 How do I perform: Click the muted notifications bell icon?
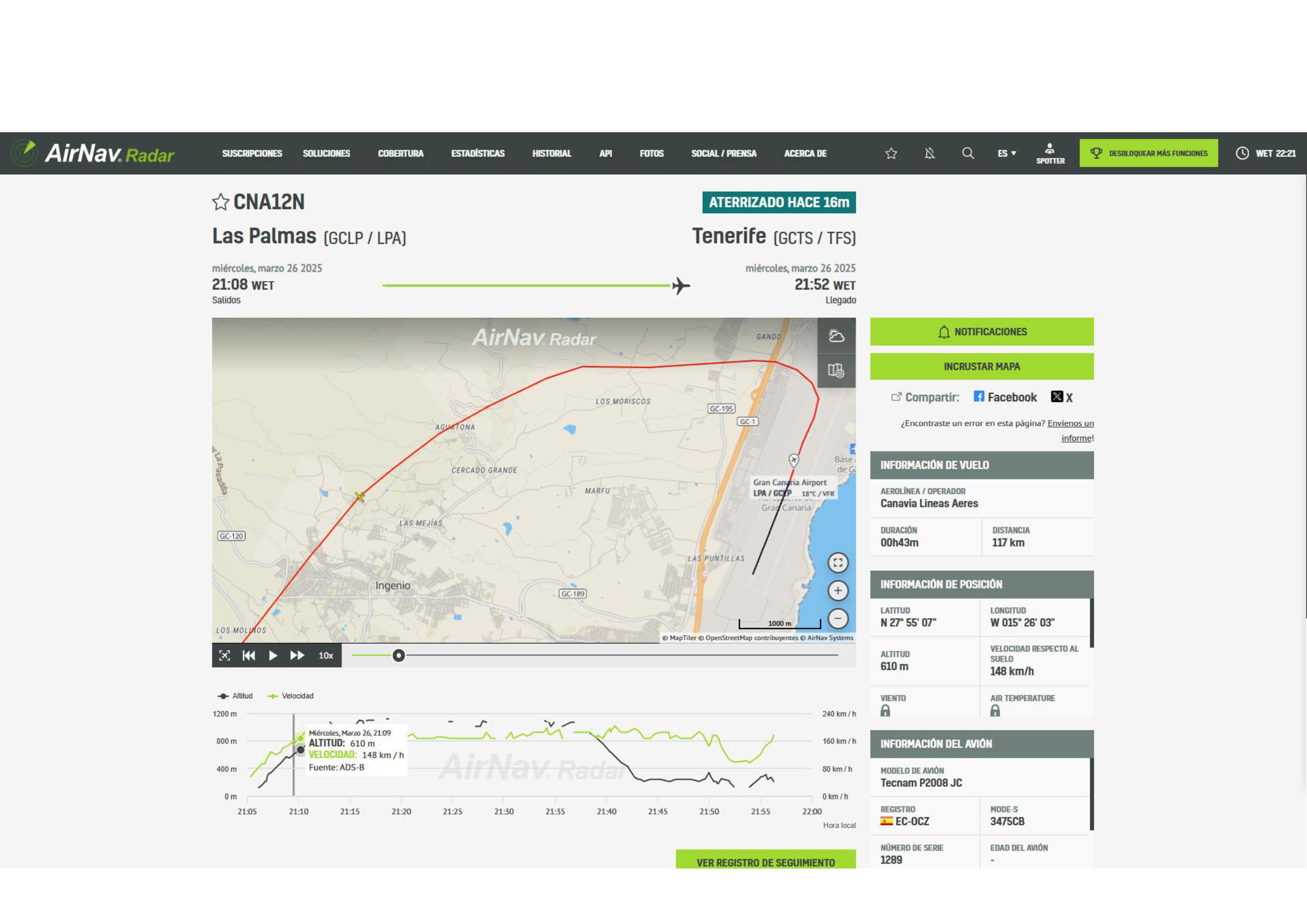pyautogui.click(x=930, y=153)
